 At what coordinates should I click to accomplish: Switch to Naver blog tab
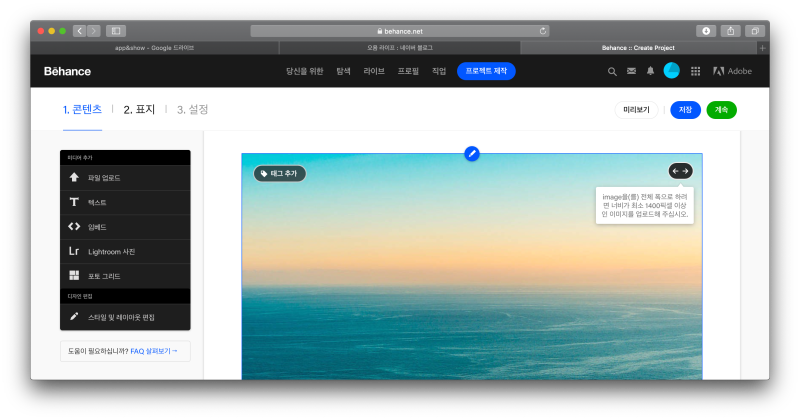pyautogui.click(x=400, y=48)
